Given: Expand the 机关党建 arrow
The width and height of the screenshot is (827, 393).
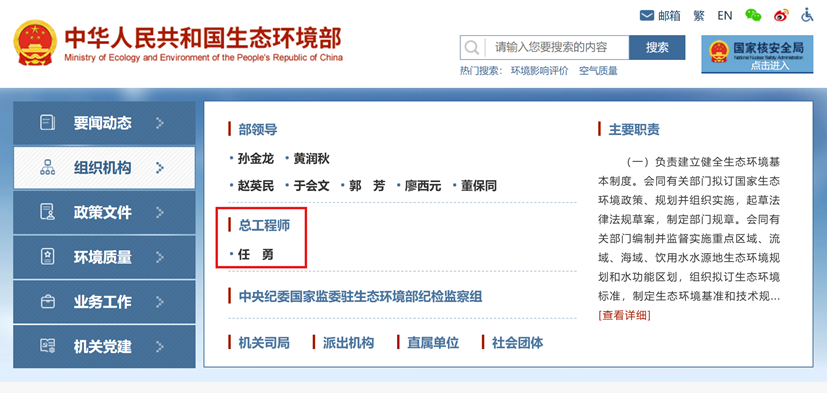Looking at the screenshot, I should click(160, 346).
